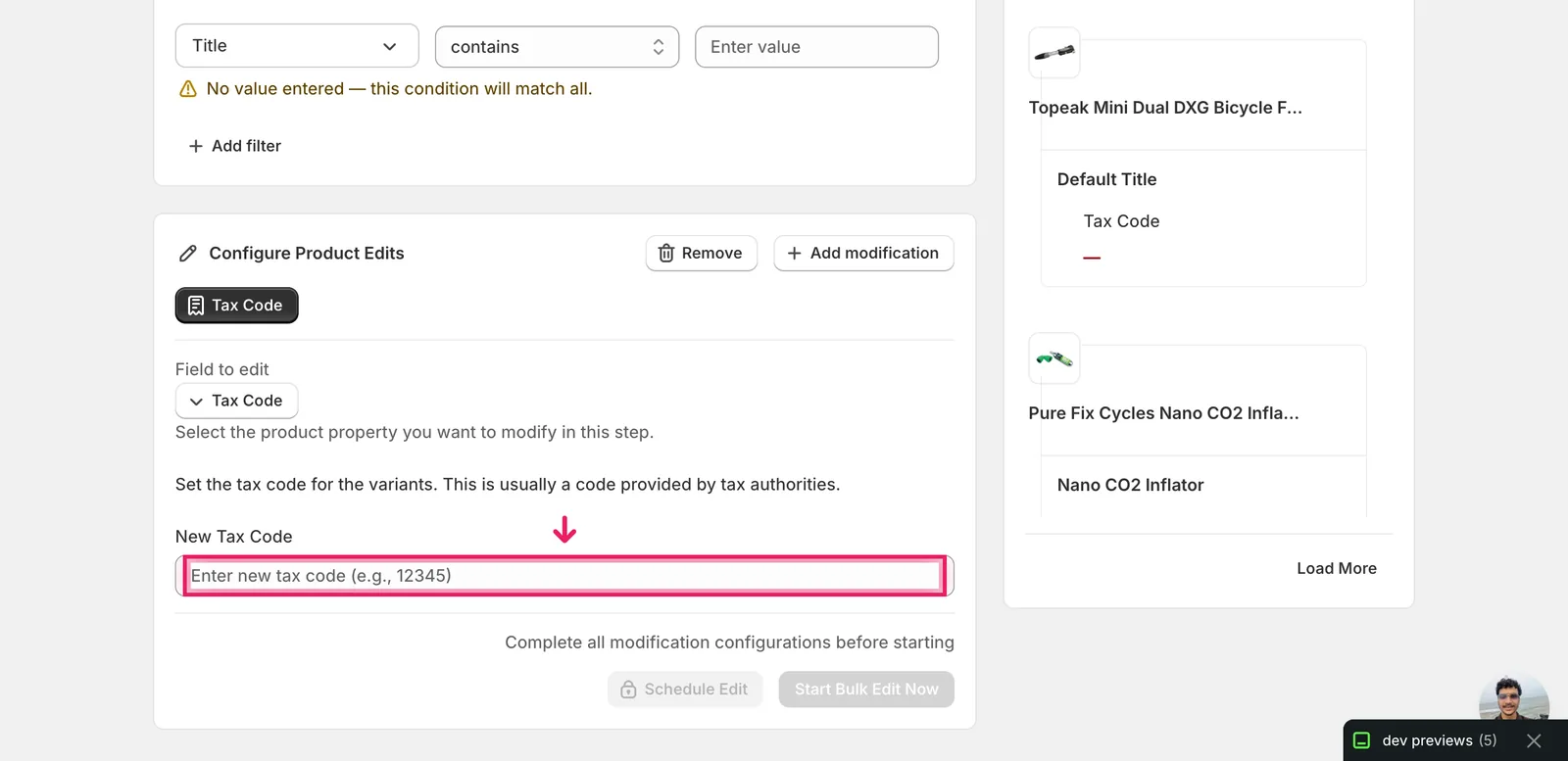Screen dimensions: 1568x761
Task: Click the Enter value filter input
Action: click(816, 47)
